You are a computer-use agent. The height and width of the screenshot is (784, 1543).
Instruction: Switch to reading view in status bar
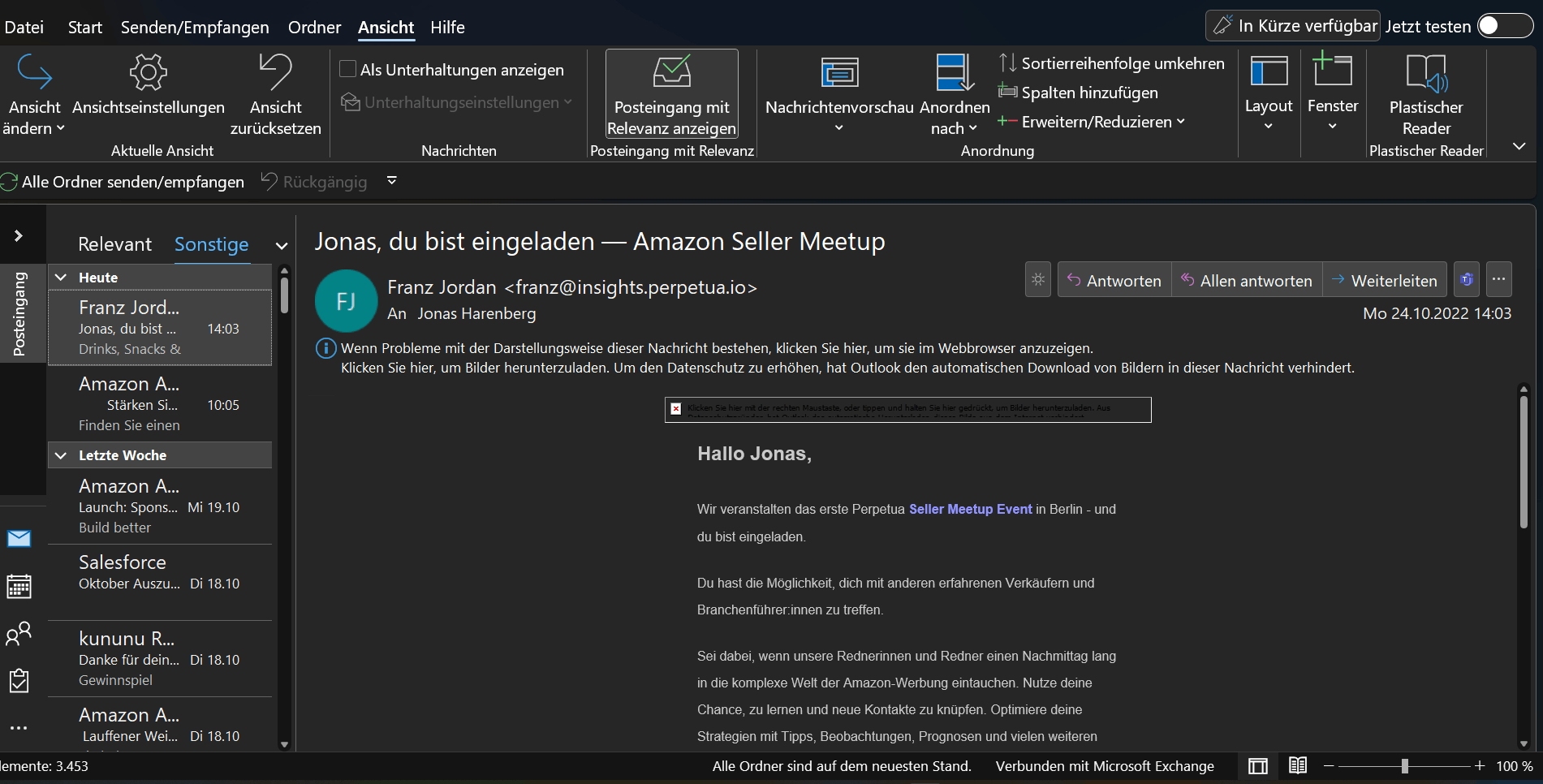1298,765
